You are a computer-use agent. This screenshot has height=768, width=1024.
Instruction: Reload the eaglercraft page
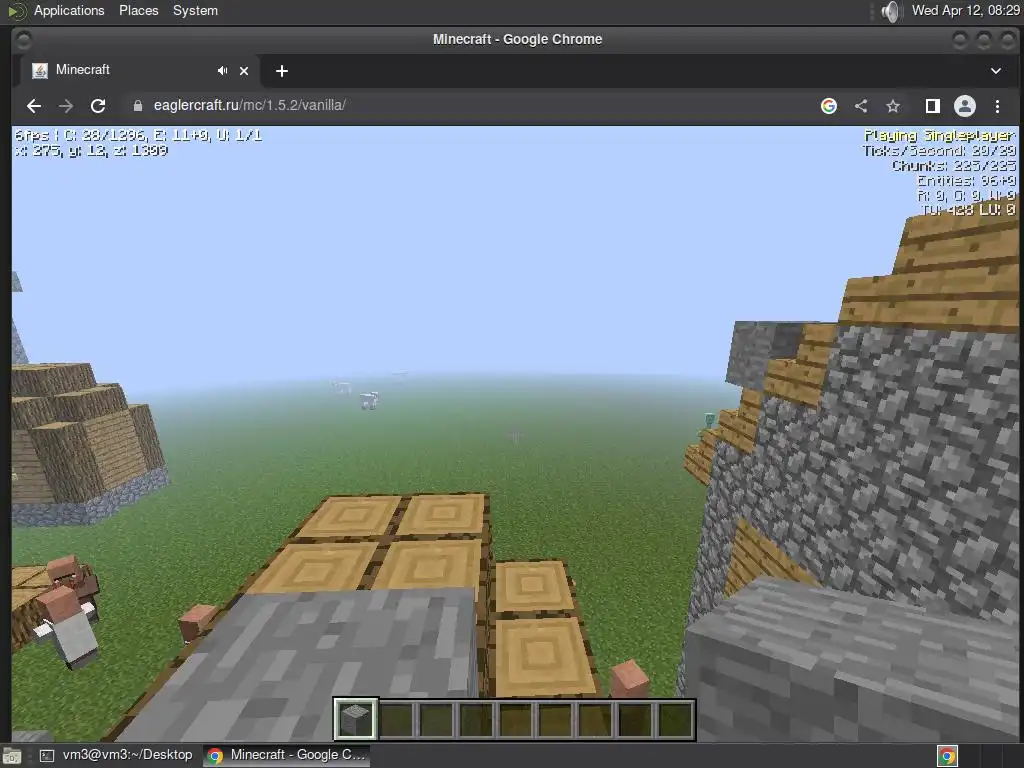pos(98,106)
